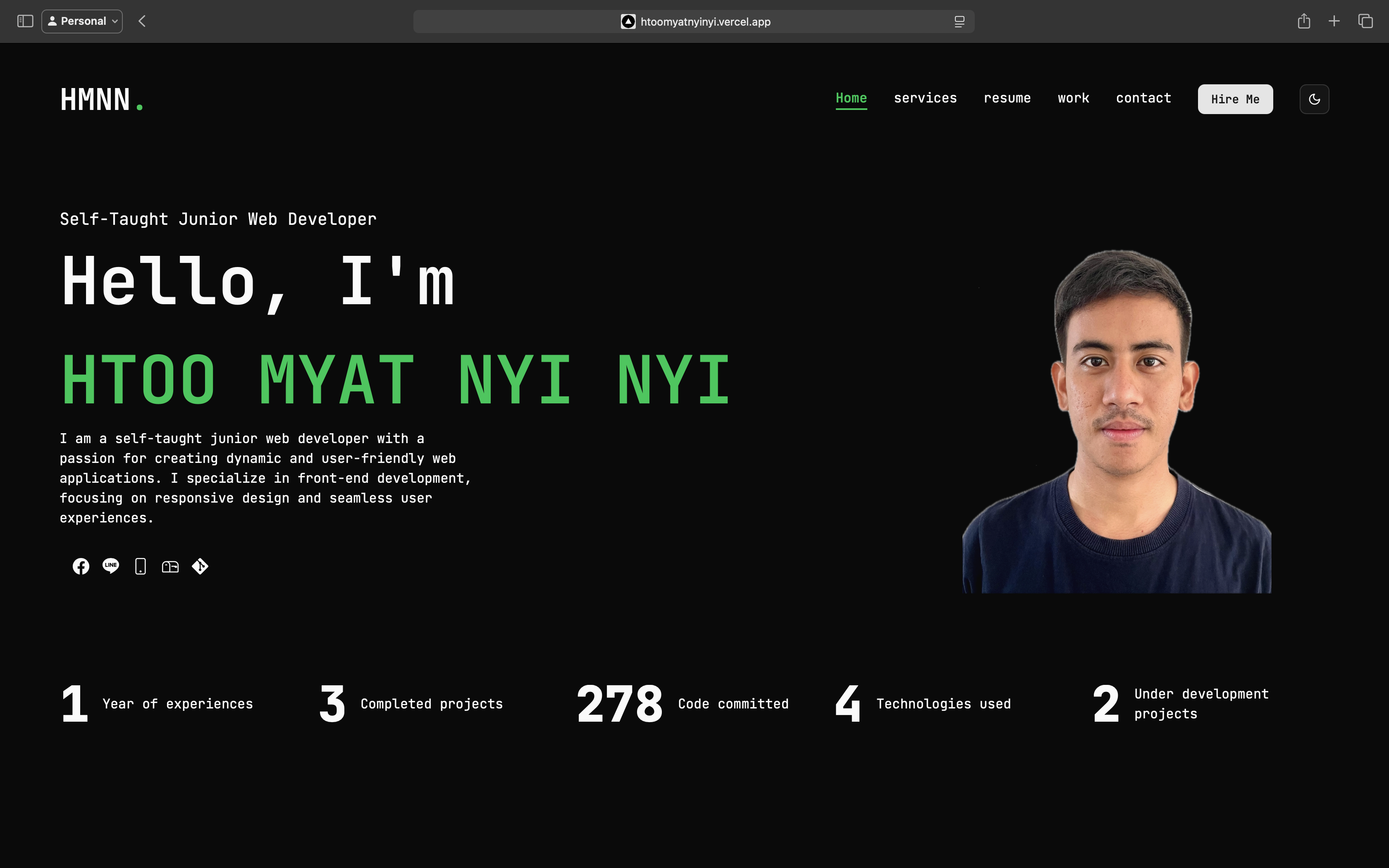Open the resume navigation link
The width and height of the screenshot is (1389, 868).
[1007, 98]
